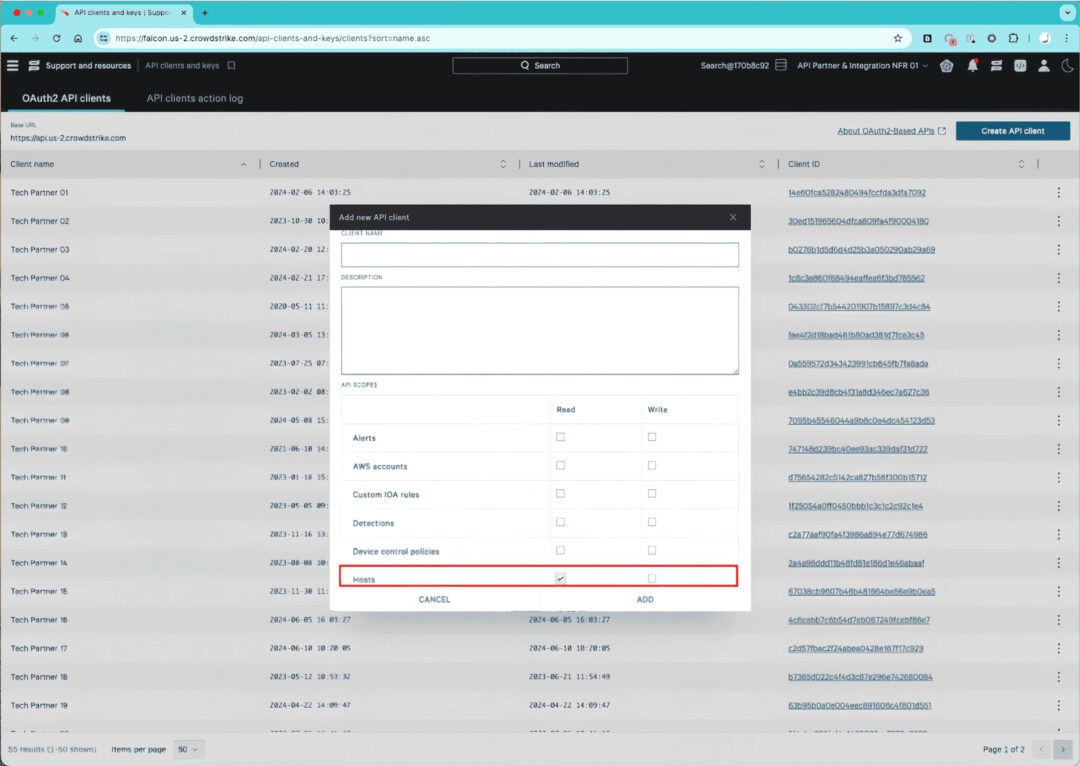Screen dimensions: 1080x766
Task: Open the hamburger navigation menu
Action: [x=12, y=65]
